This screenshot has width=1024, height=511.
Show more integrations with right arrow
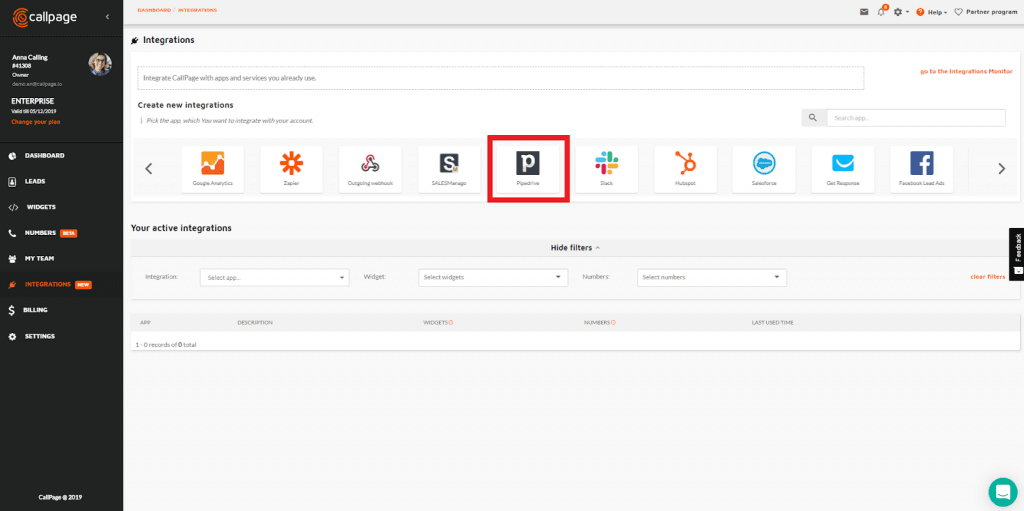click(1002, 169)
